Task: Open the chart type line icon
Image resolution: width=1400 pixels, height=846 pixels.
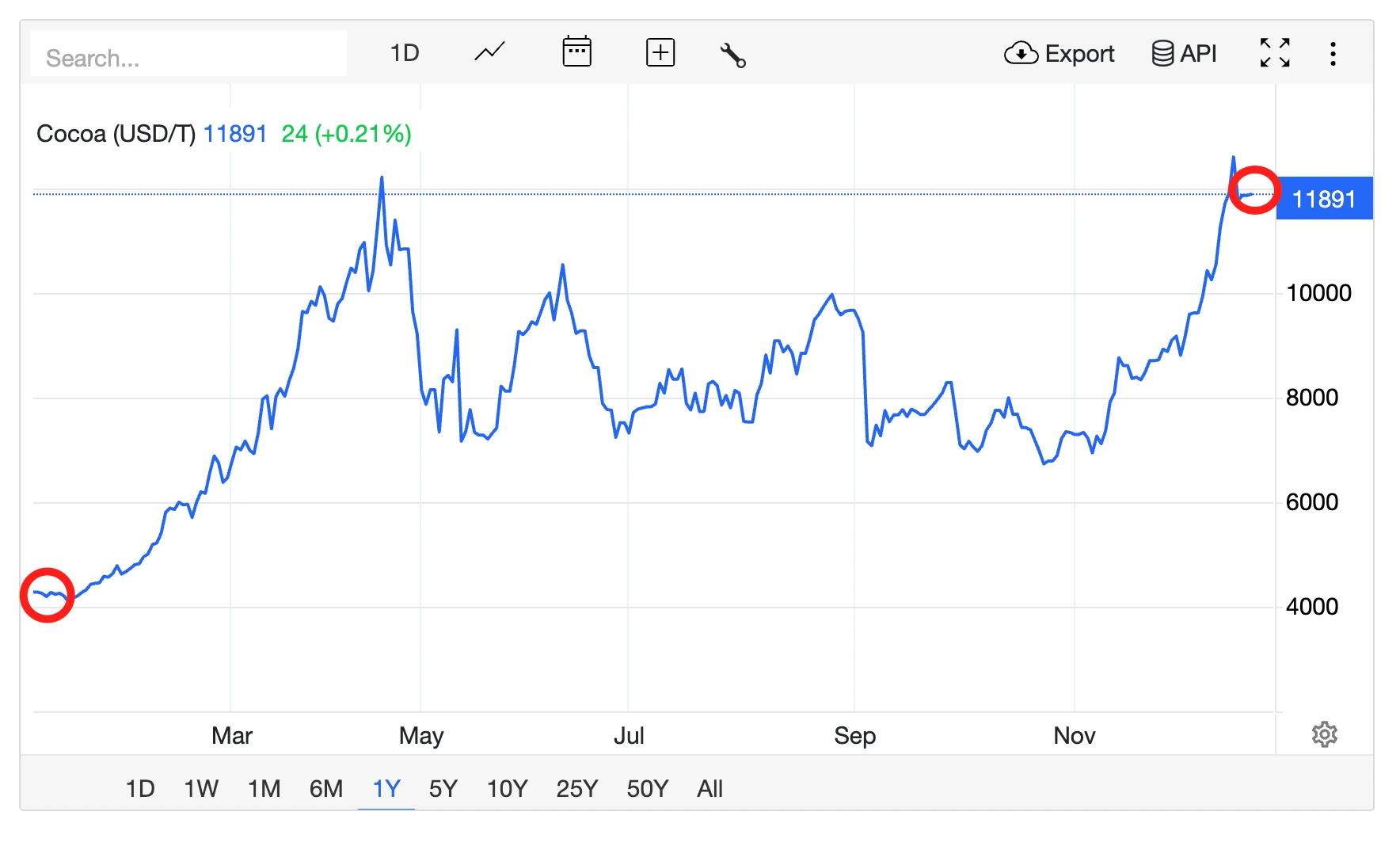Action: pyautogui.click(x=489, y=53)
